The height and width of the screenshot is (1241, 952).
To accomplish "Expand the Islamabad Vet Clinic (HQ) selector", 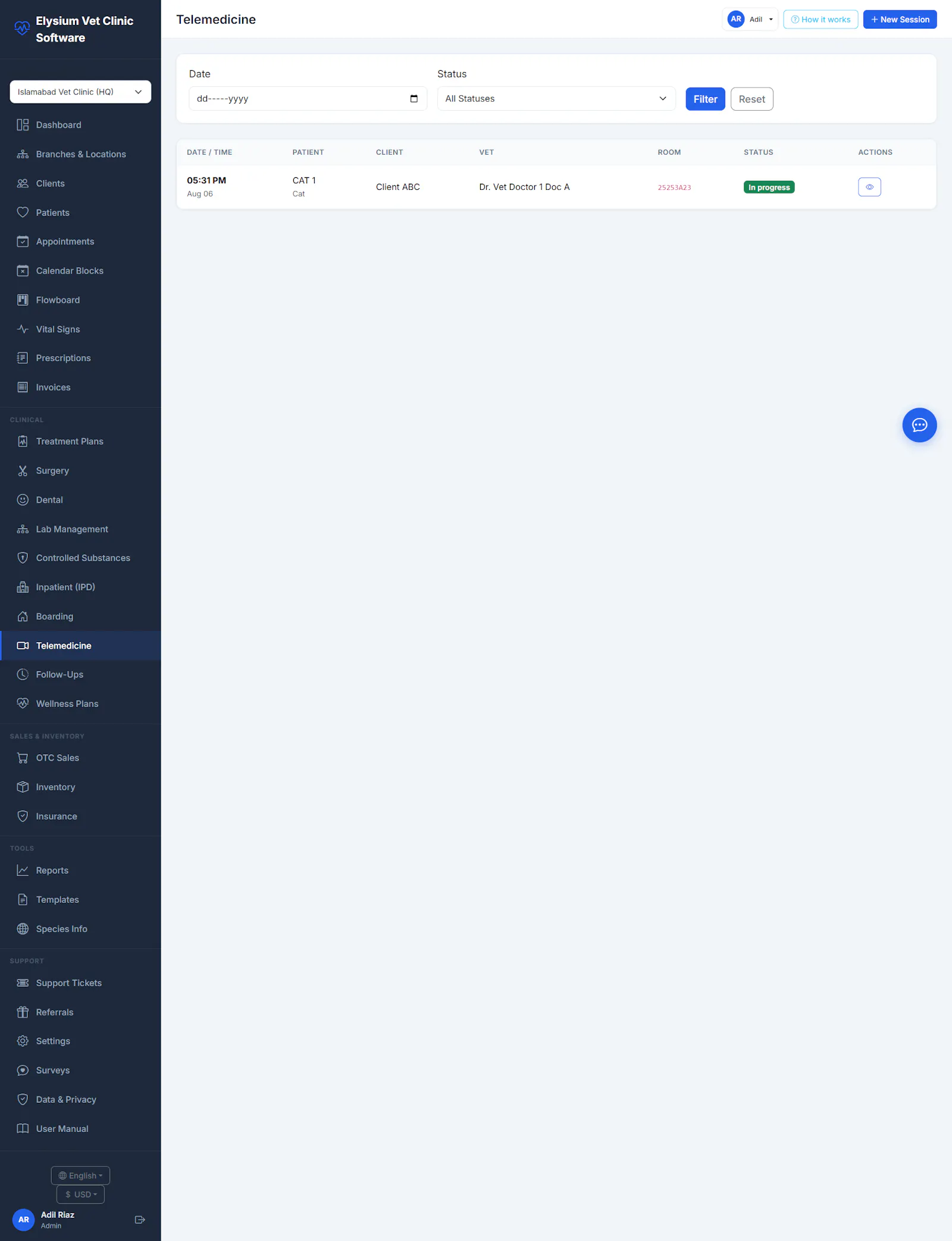I will 80,92.
